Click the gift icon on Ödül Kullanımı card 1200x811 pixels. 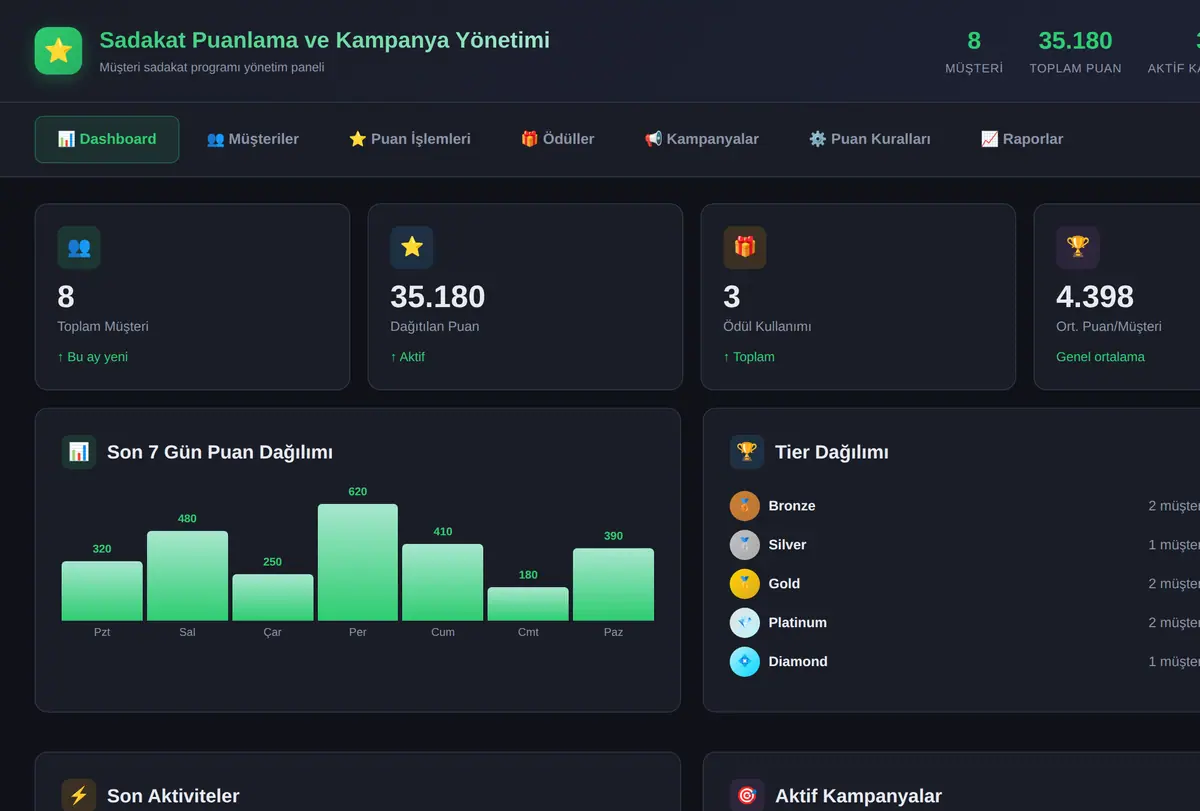pyautogui.click(x=745, y=247)
